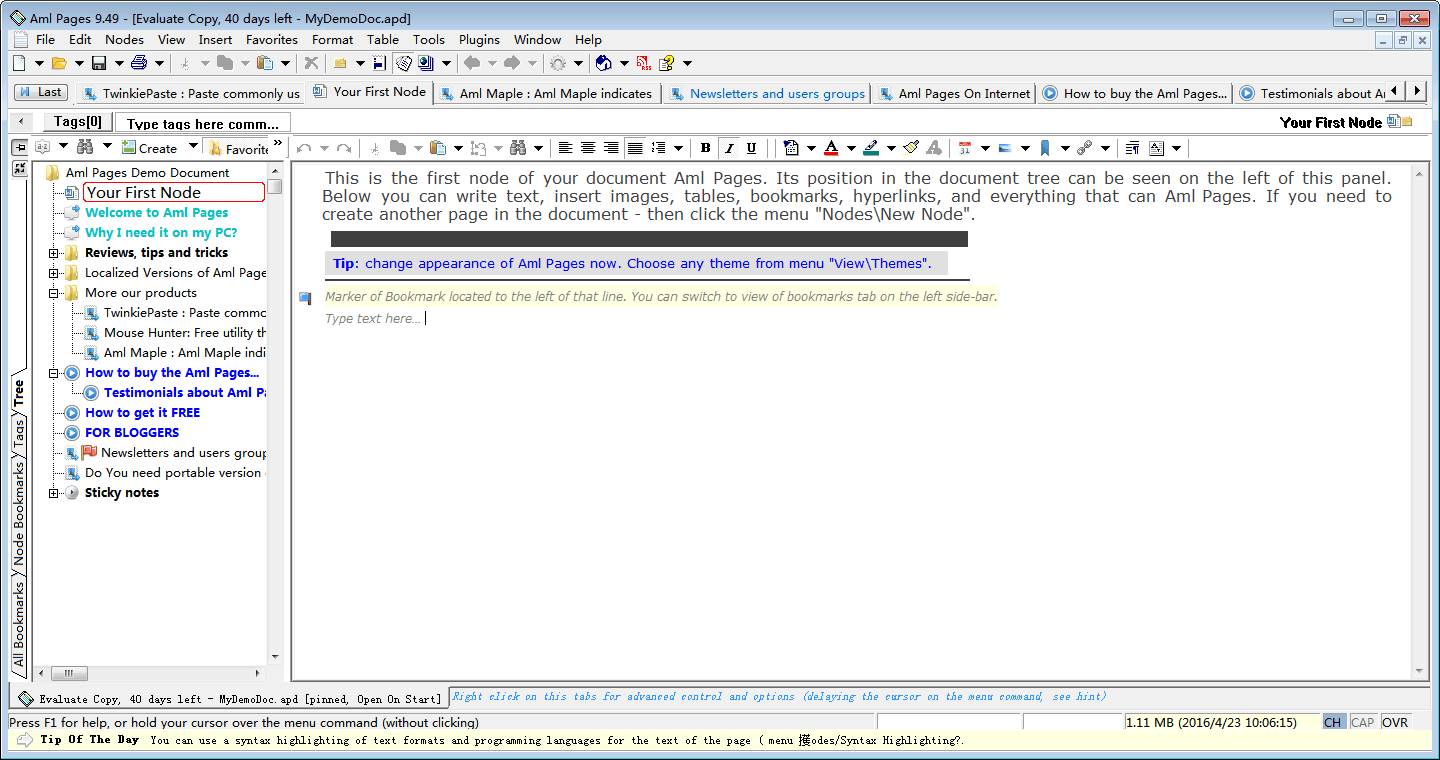Toggle bold formatting
The height and width of the screenshot is (760, 1440).
(x=705, y=148)
